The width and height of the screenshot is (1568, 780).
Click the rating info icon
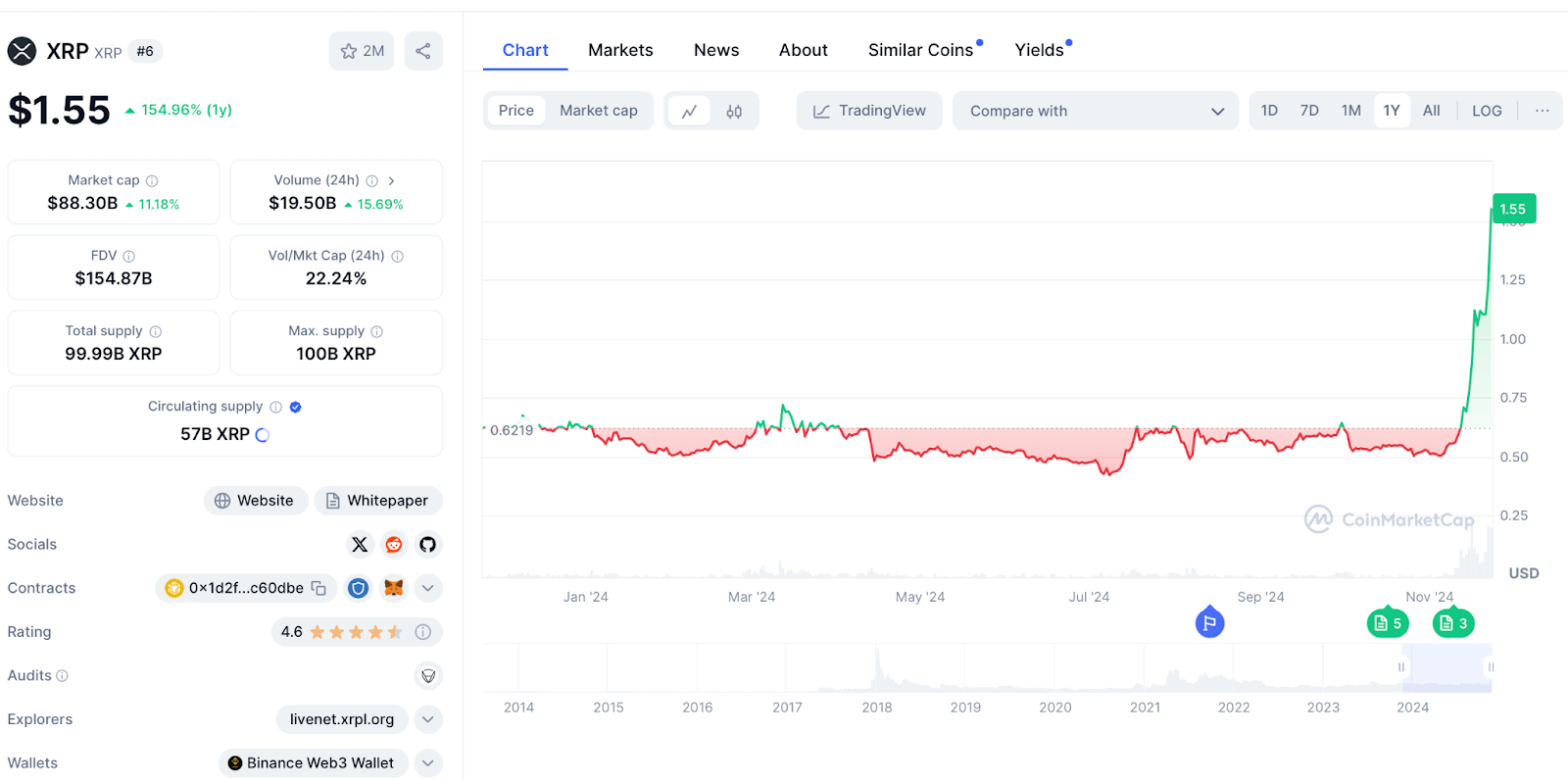click(423, 632)
